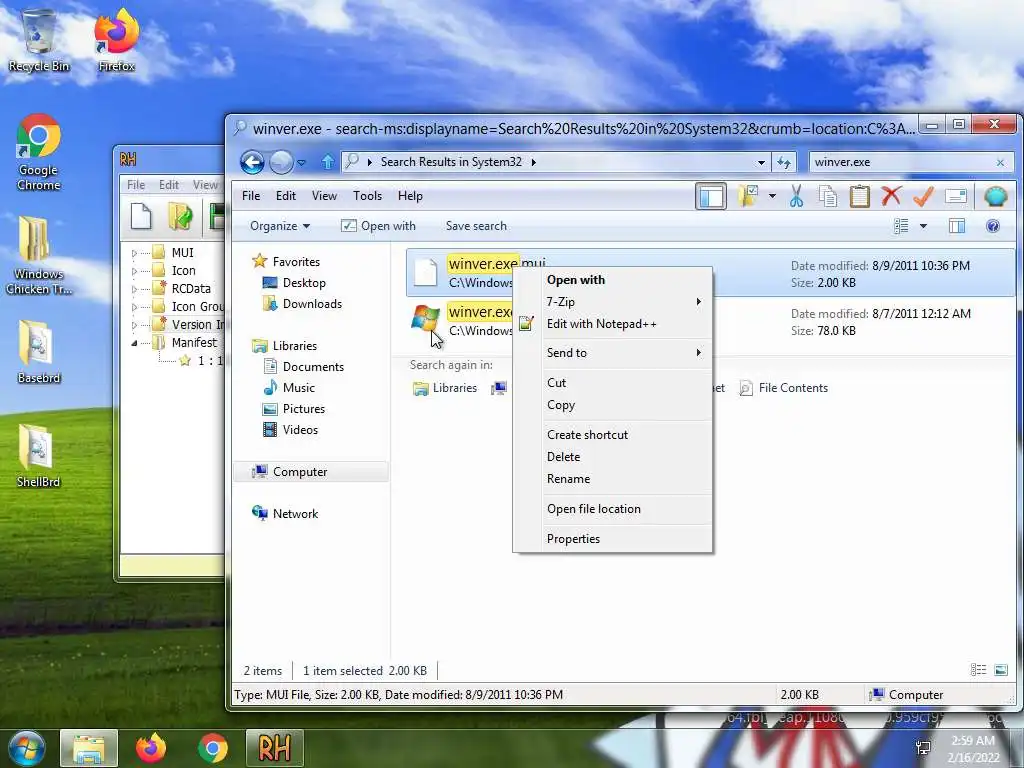Search again in Libraries

coord(445,388)
